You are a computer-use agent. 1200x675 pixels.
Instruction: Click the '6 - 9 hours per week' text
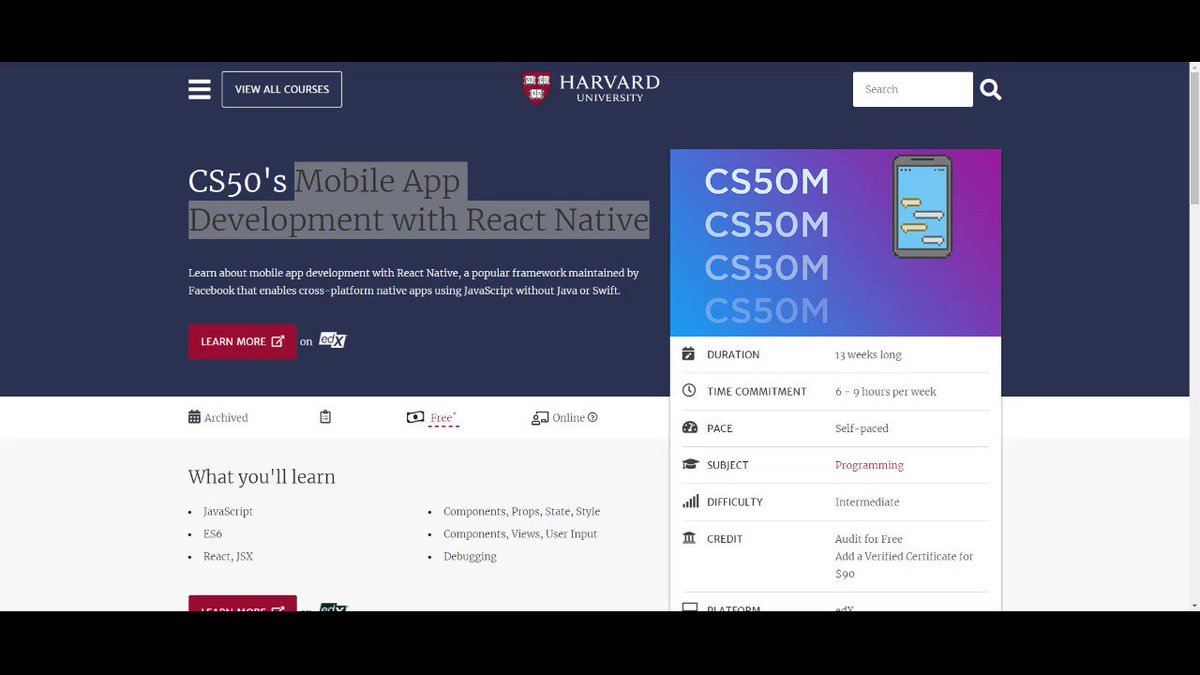[x=886, y=392]
